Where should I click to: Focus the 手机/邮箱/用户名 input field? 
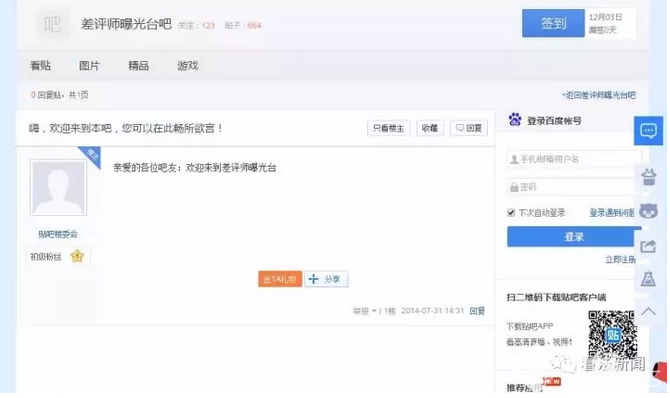pos(574,159)
